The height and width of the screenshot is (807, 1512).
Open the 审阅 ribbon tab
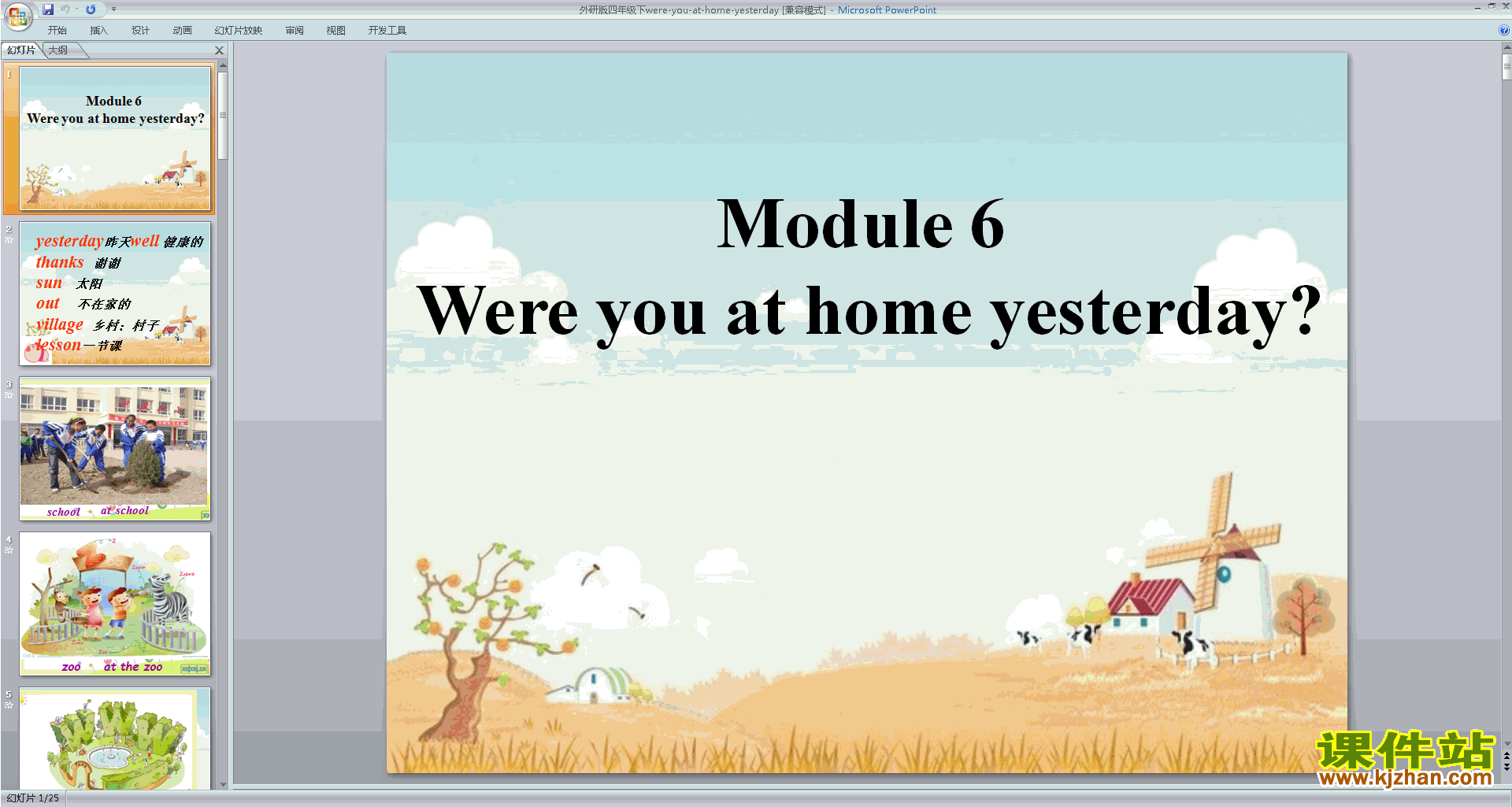(x=295, y=31)
